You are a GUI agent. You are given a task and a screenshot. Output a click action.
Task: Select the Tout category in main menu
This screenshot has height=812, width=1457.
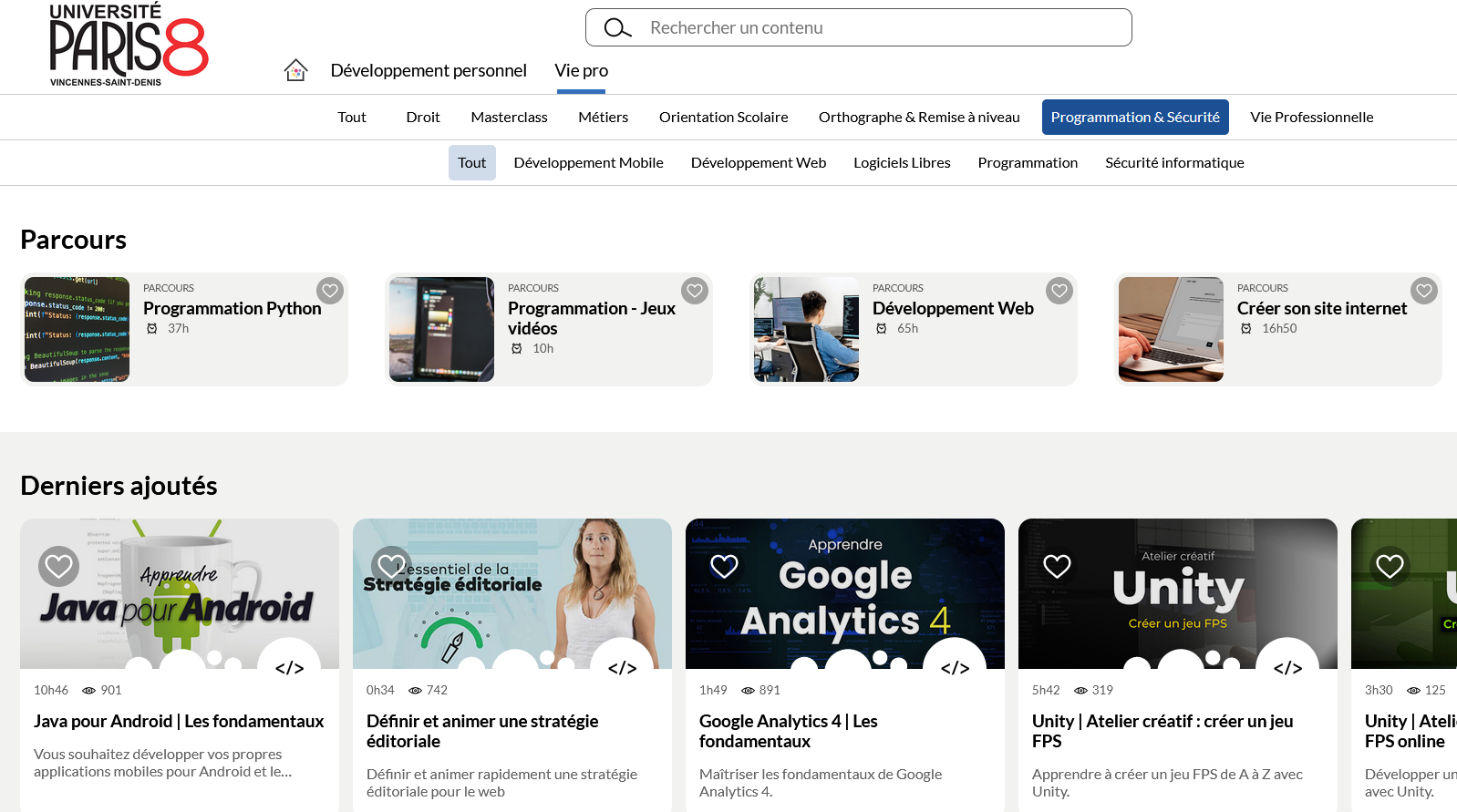point(352,117)
